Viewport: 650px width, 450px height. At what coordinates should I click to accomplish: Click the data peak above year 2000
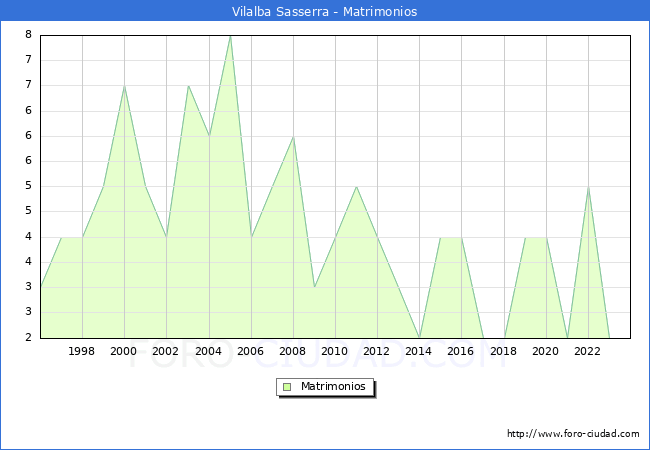pyautogui.click(x=124, y=86)
